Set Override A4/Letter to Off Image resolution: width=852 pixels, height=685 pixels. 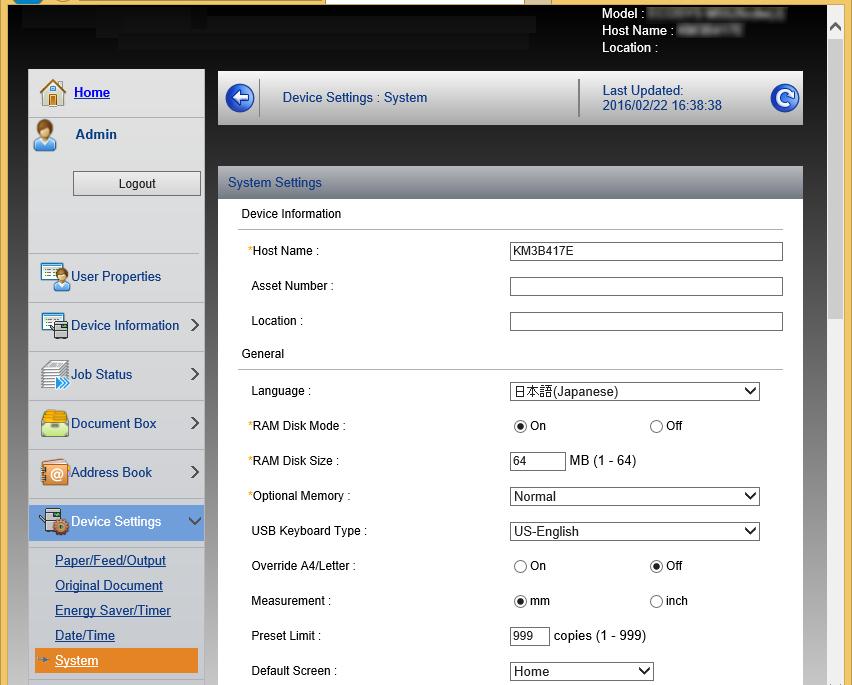pos(656,567)
